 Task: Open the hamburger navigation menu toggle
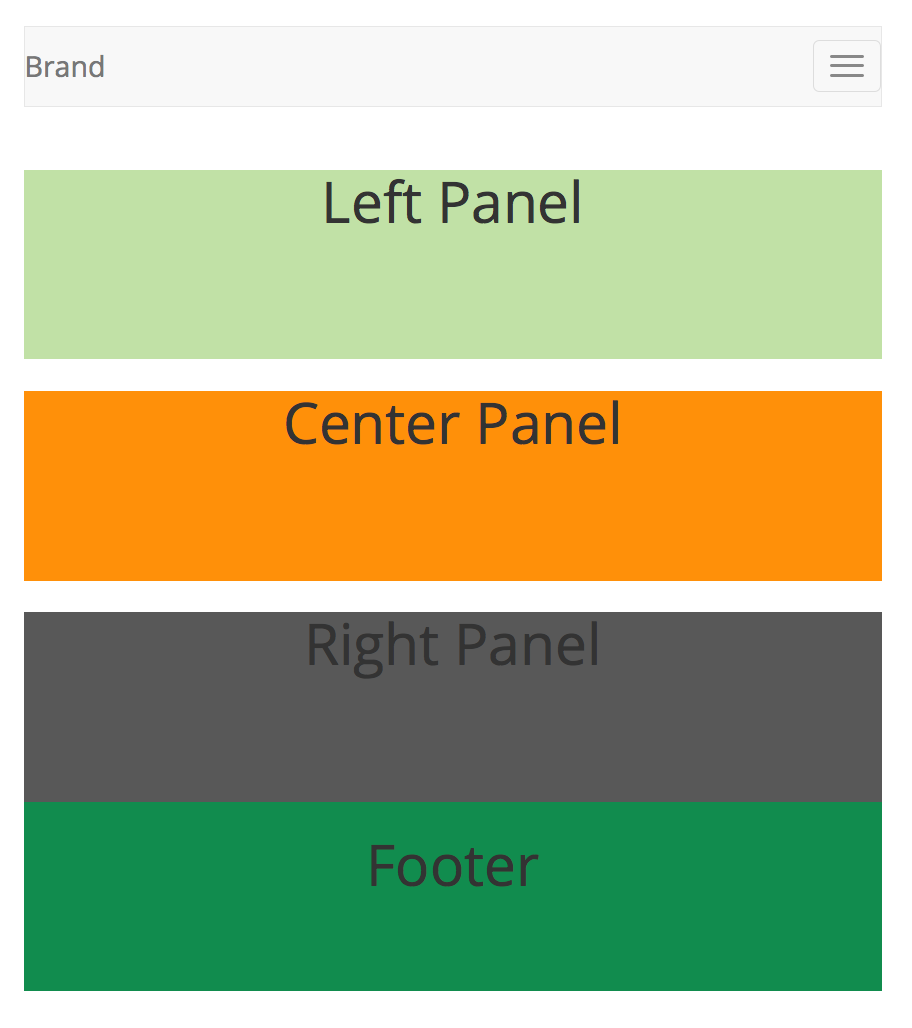846,66
